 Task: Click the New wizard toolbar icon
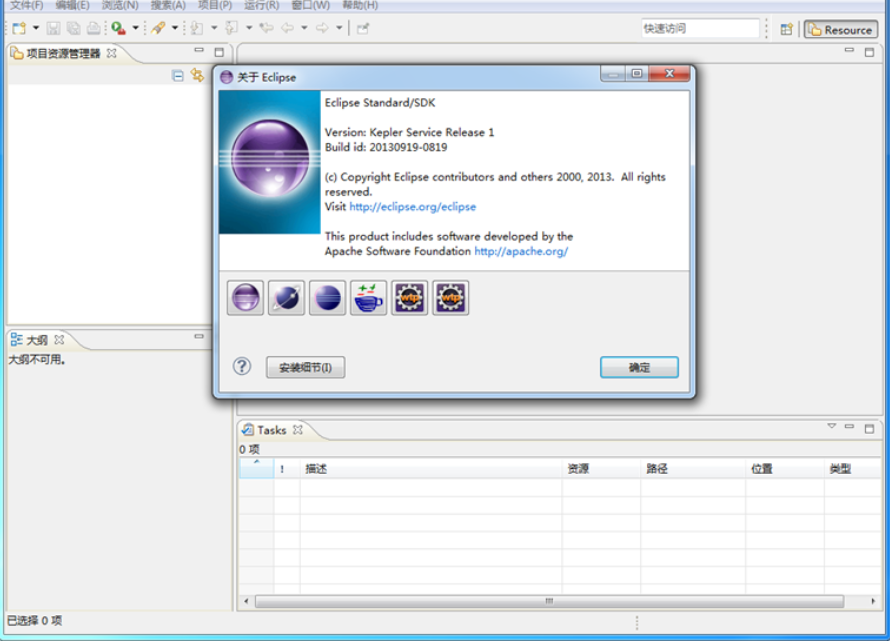[19, 28]
